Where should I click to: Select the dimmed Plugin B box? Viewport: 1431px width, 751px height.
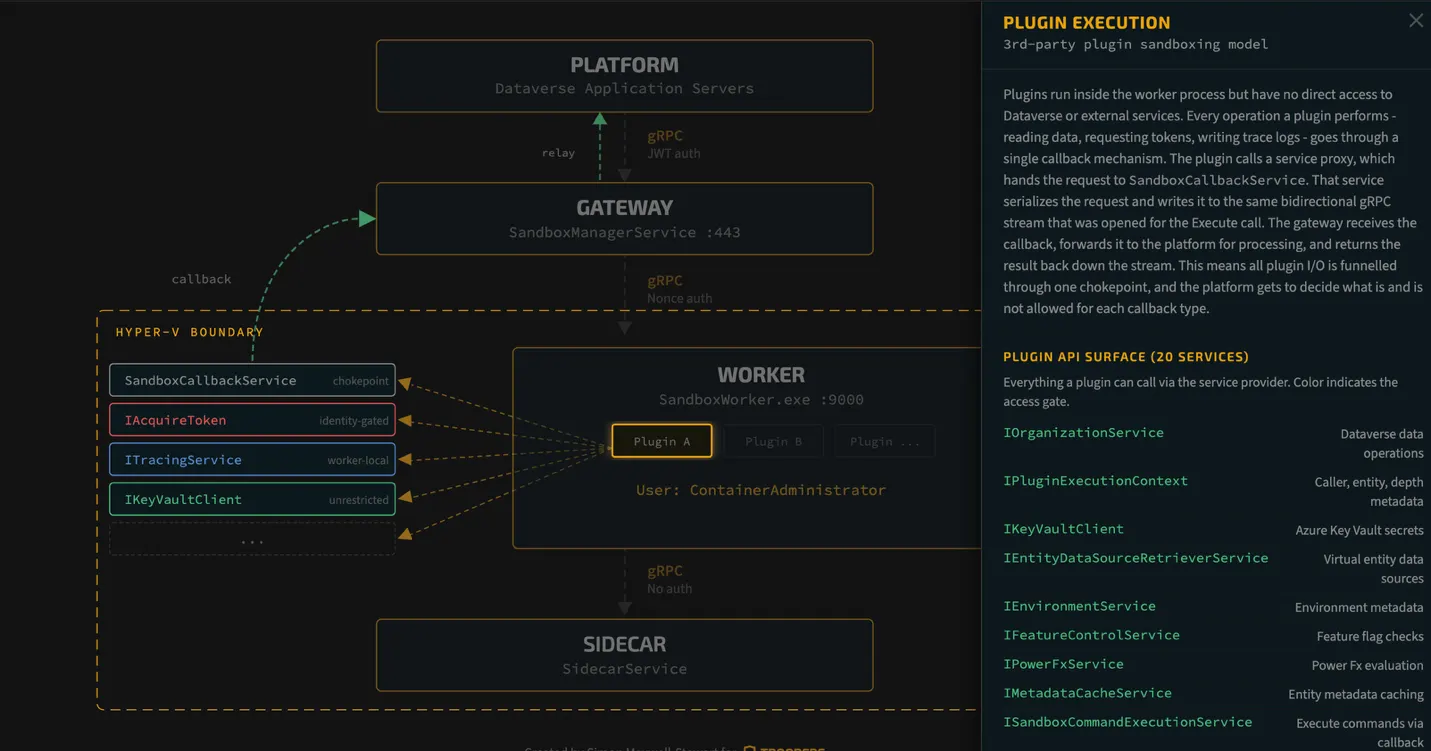773,441
